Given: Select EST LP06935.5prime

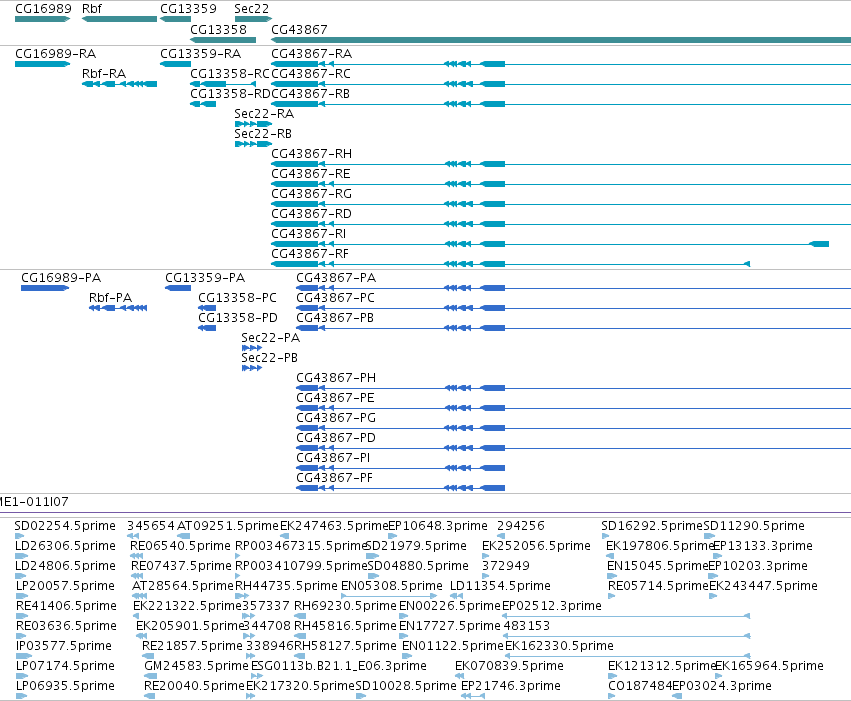Looking at the screenshot, I should pos(66,686).
